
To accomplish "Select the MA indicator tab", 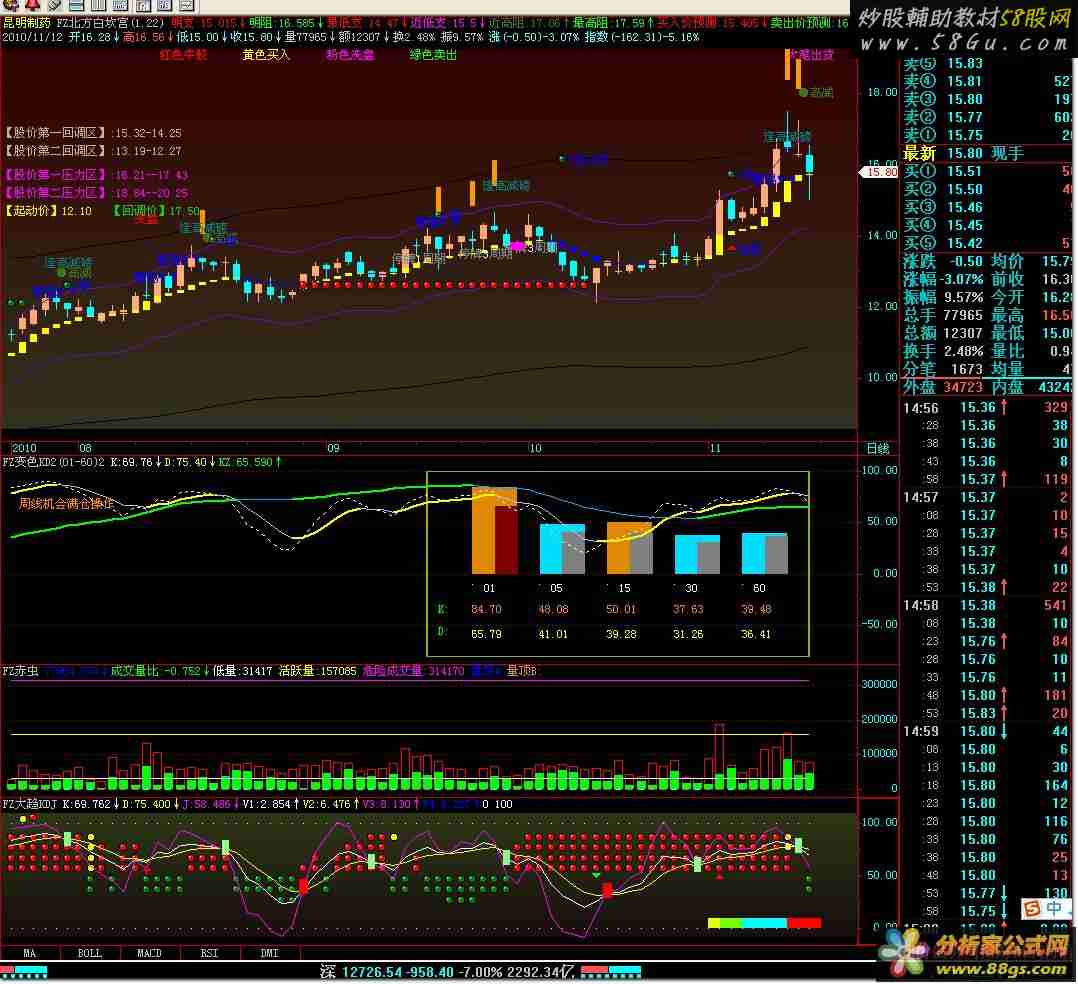I will click(30, 953).
